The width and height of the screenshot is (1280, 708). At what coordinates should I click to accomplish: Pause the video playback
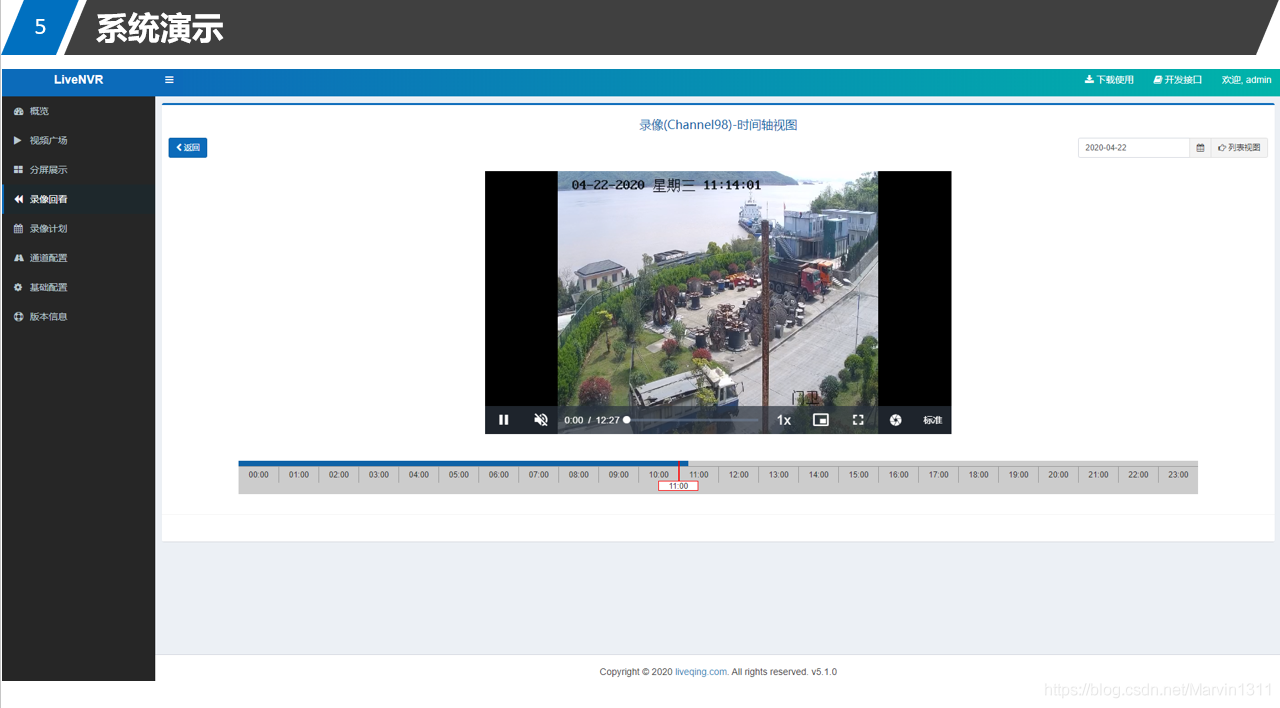coord(504,420)
